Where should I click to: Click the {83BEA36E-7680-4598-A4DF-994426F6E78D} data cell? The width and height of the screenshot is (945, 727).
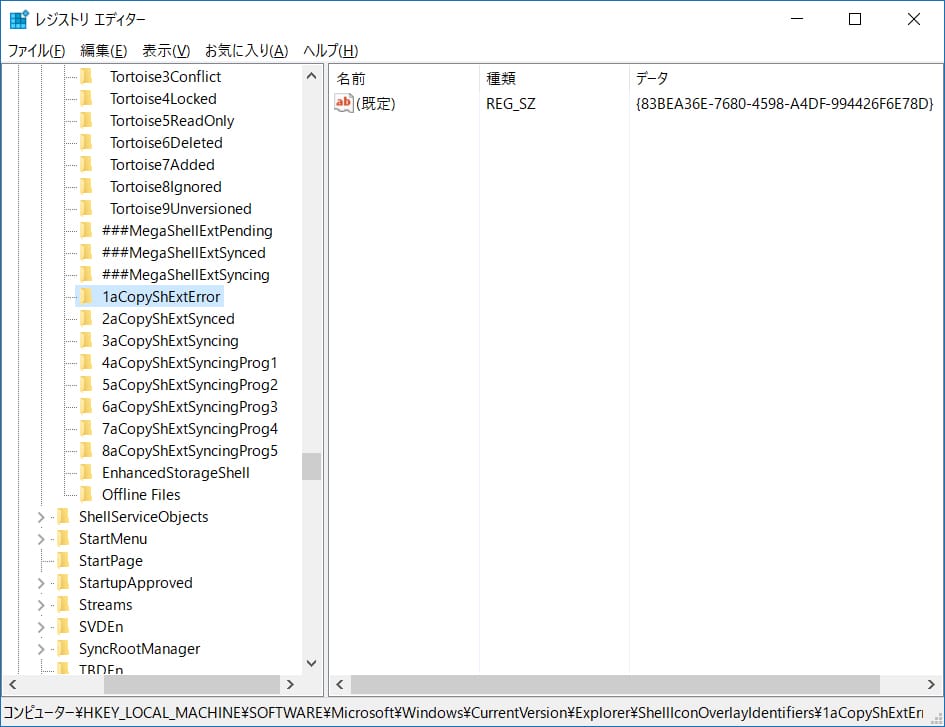click(x=784, y=104)
